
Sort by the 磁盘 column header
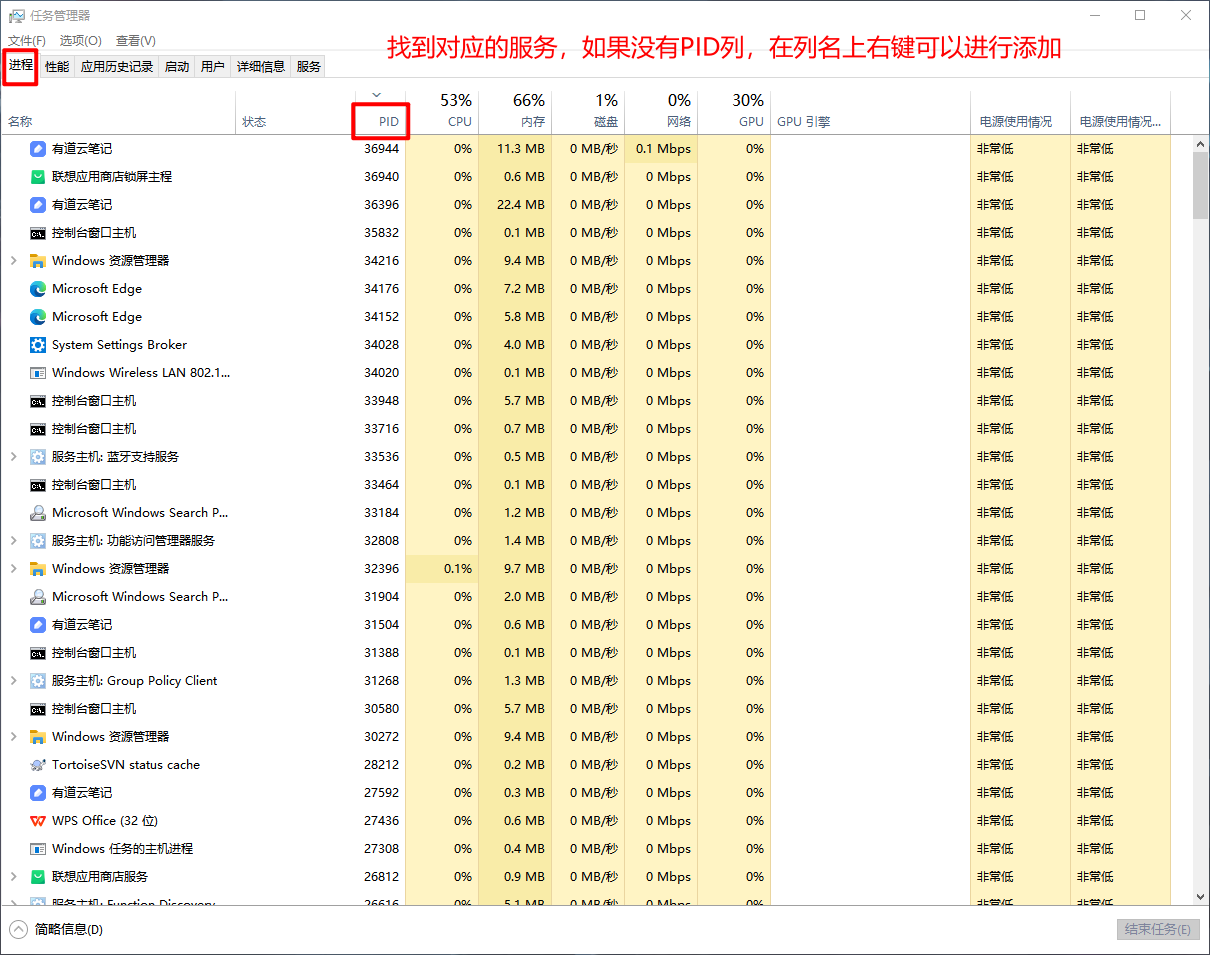pos(588,112)
